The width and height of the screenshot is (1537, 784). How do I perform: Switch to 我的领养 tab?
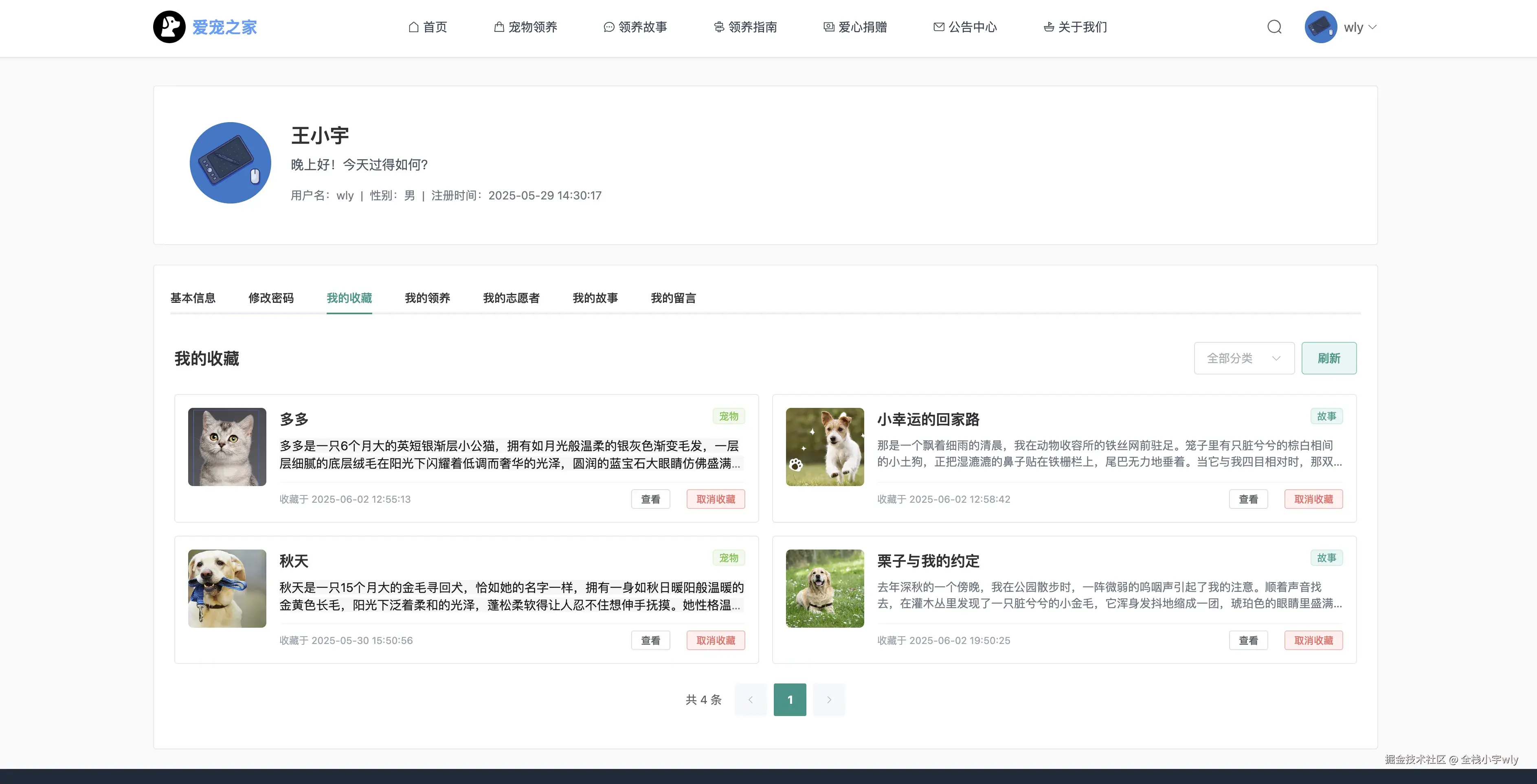[427, 298]
